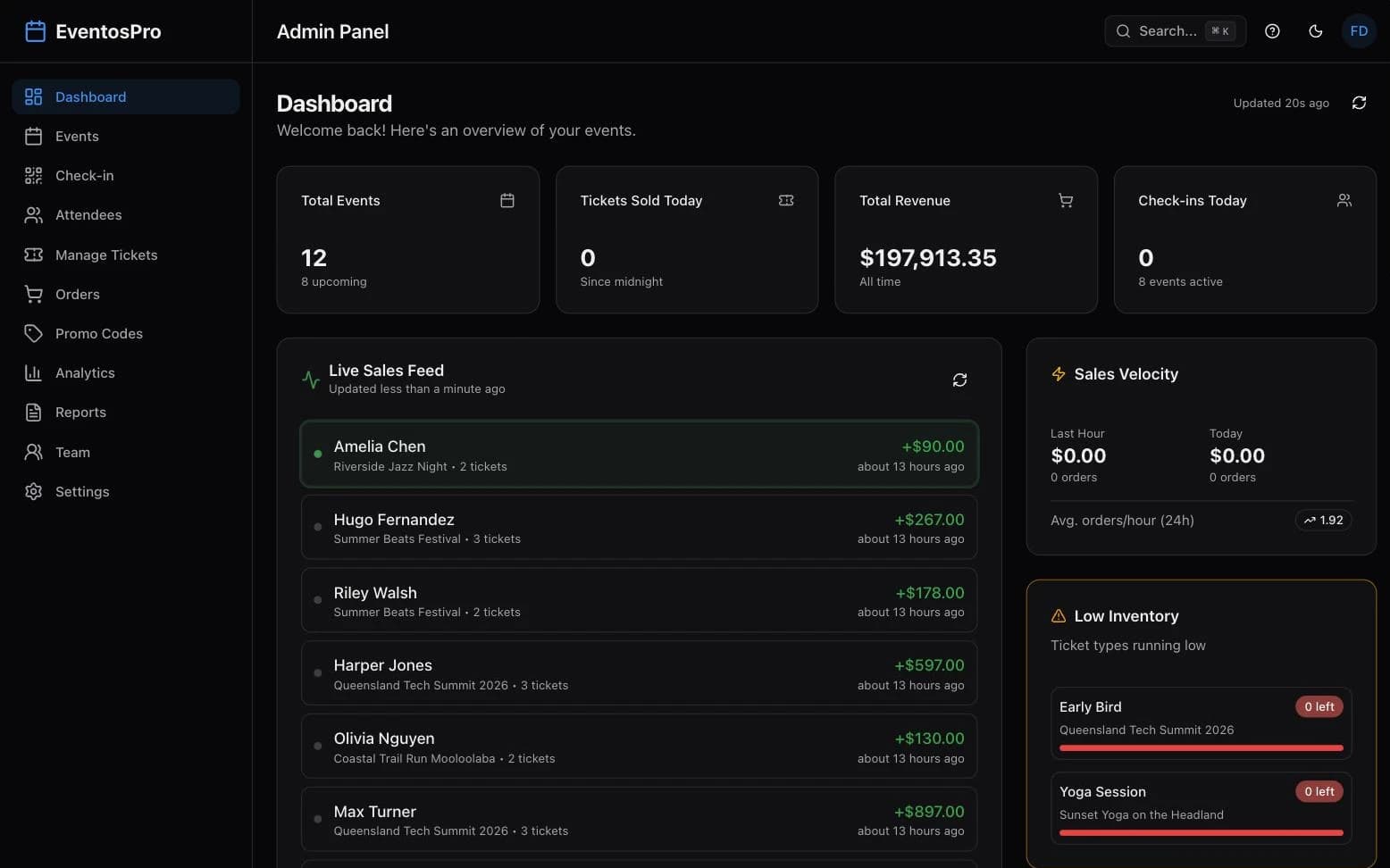1390x868 pixels.
Task: Click the Early Bird '0 left' badge
Action: coord(1319,706)
